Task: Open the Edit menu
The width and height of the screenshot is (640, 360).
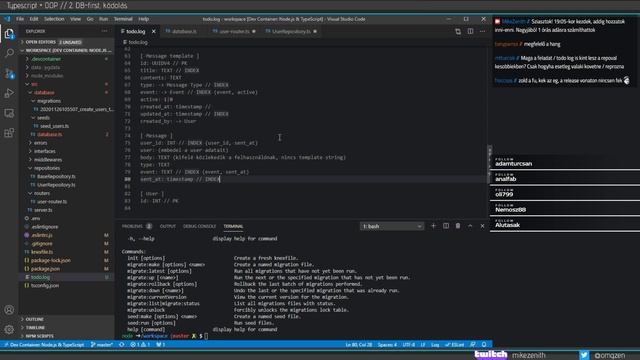Action: tap(34, 19)
